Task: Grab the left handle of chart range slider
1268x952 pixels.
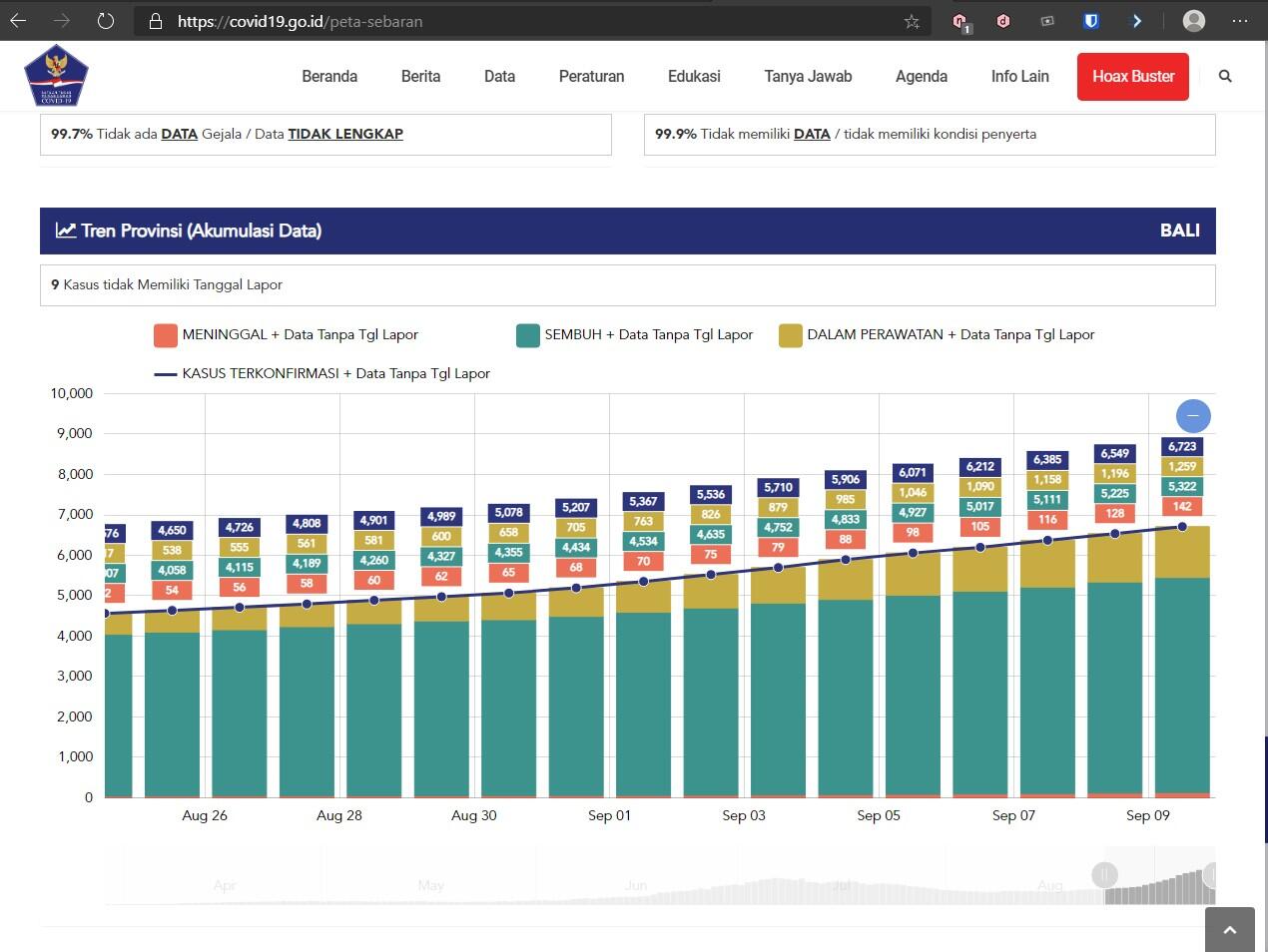Action: click(1104, 875)
